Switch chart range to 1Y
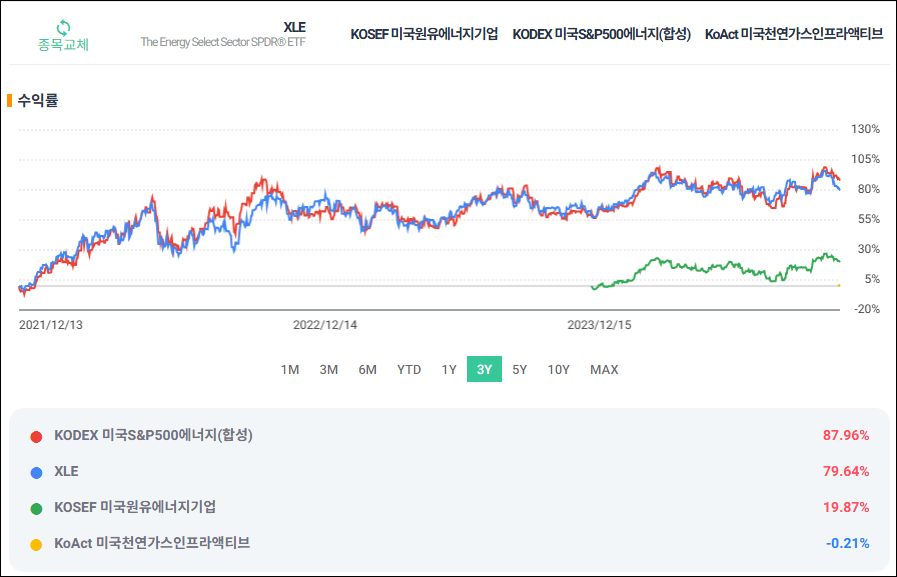Viewport: 897px width, 577px height. click(x=449, y=369)
